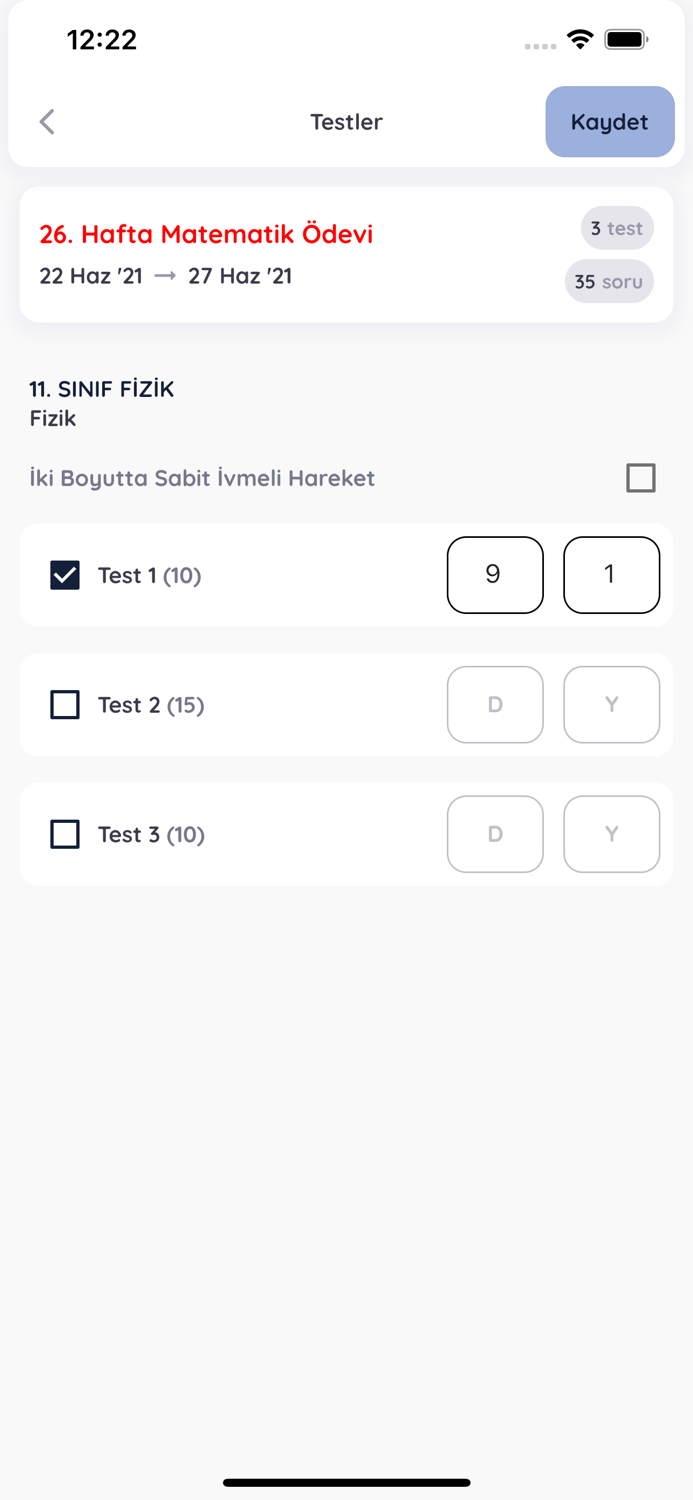The width and height of the screenshot is (693, 1500).
Task: Tap the Testler header title
Action: [346, 122]
